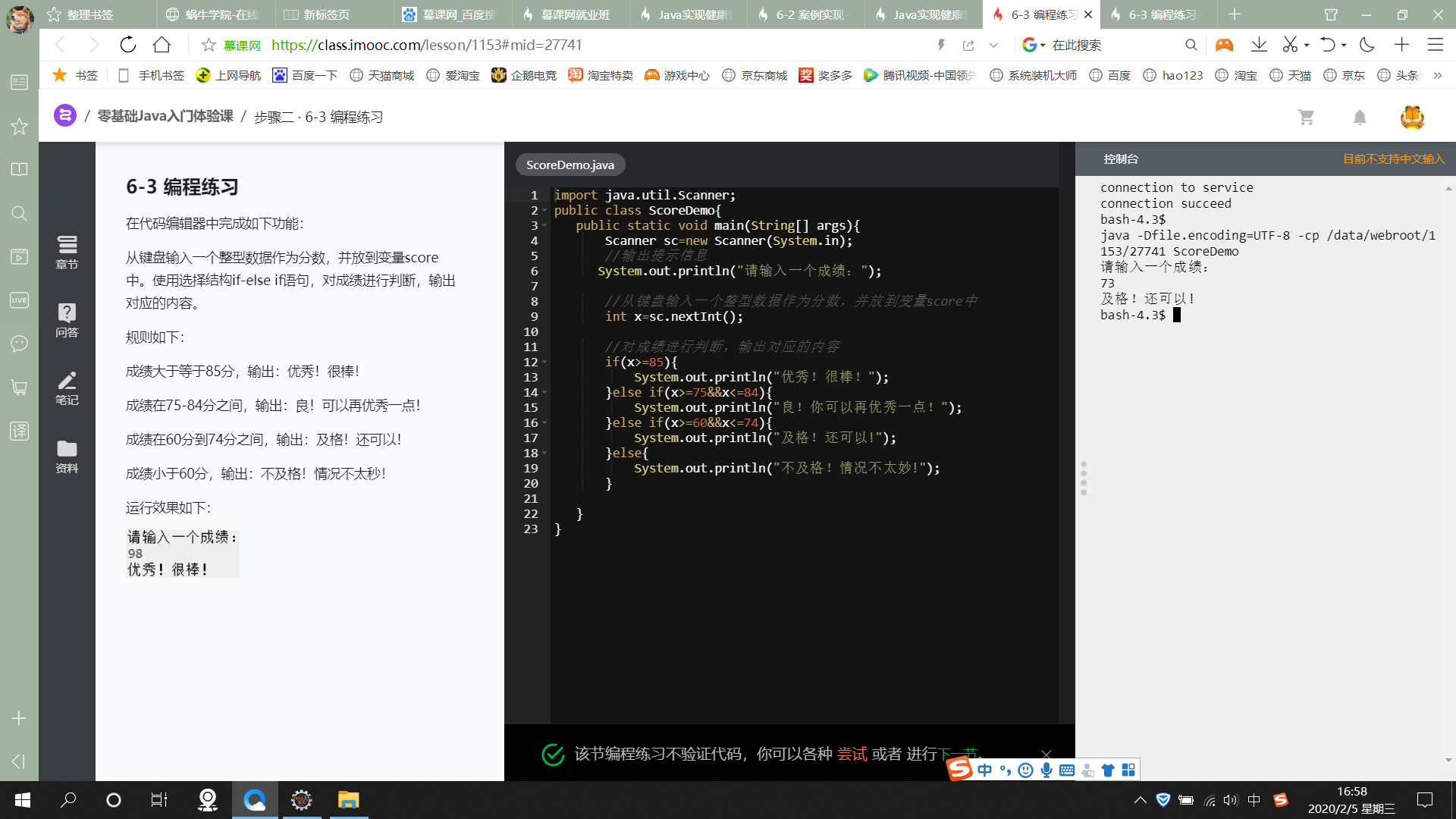Switch to 6-2 案例实现 browser tab

pos(804,14)
